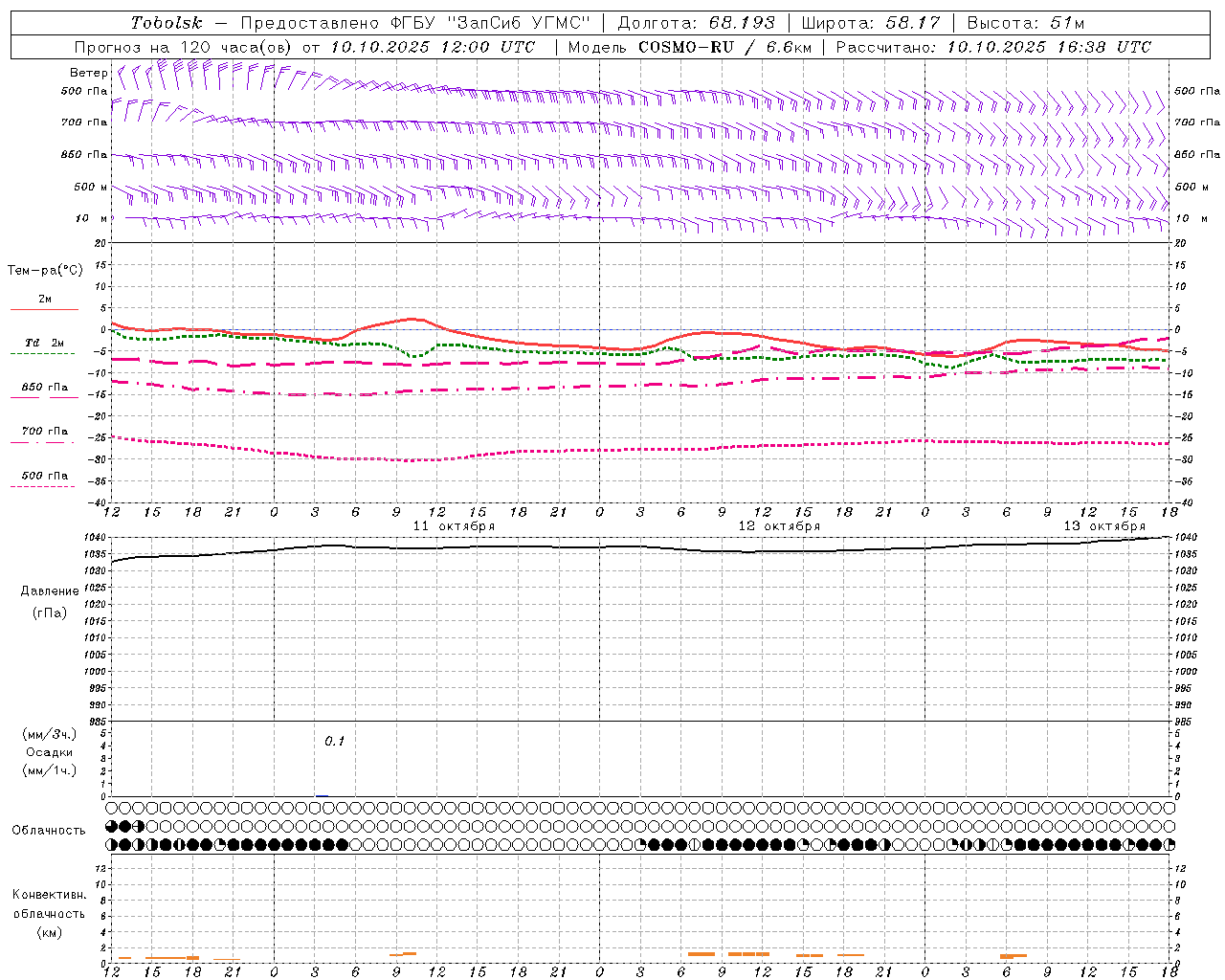This screenshot has height=980, width=1225.
Task: Click the 700 гПа temperature legend entry
Action: (x=44, y=432)
